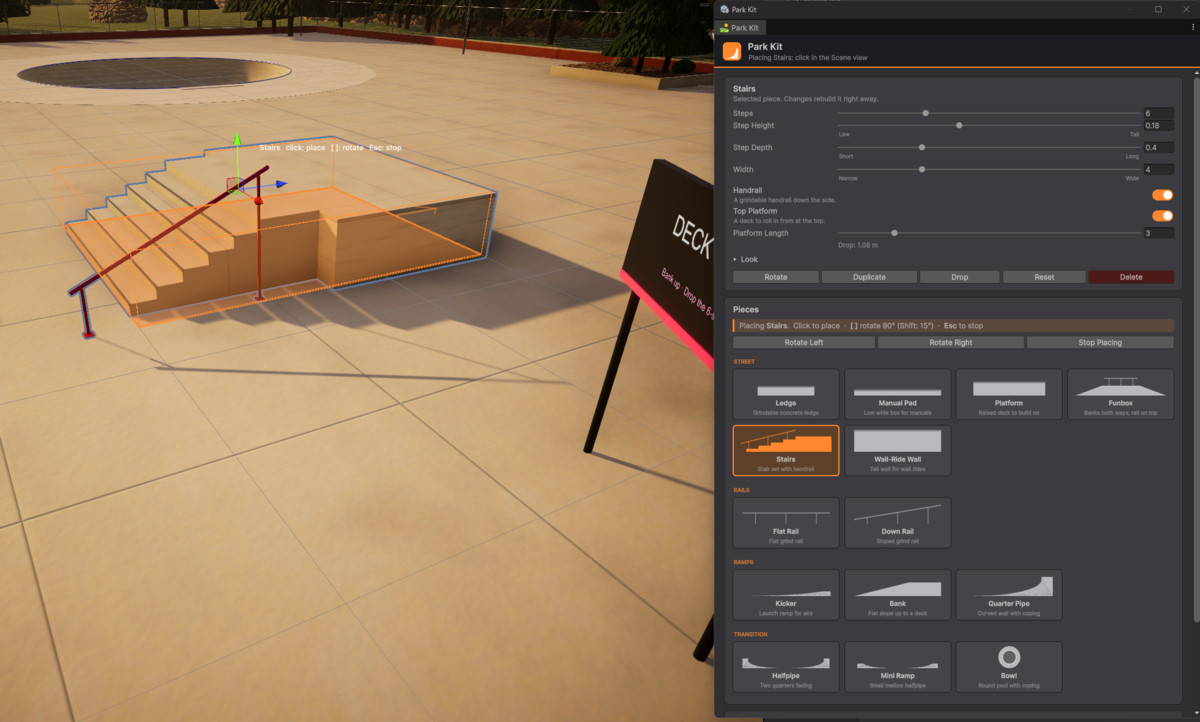The width and height of the screenshot is (1200, 722).
Task: Click the blue Z-axis gizmo arrow
Action: point(281,184)
